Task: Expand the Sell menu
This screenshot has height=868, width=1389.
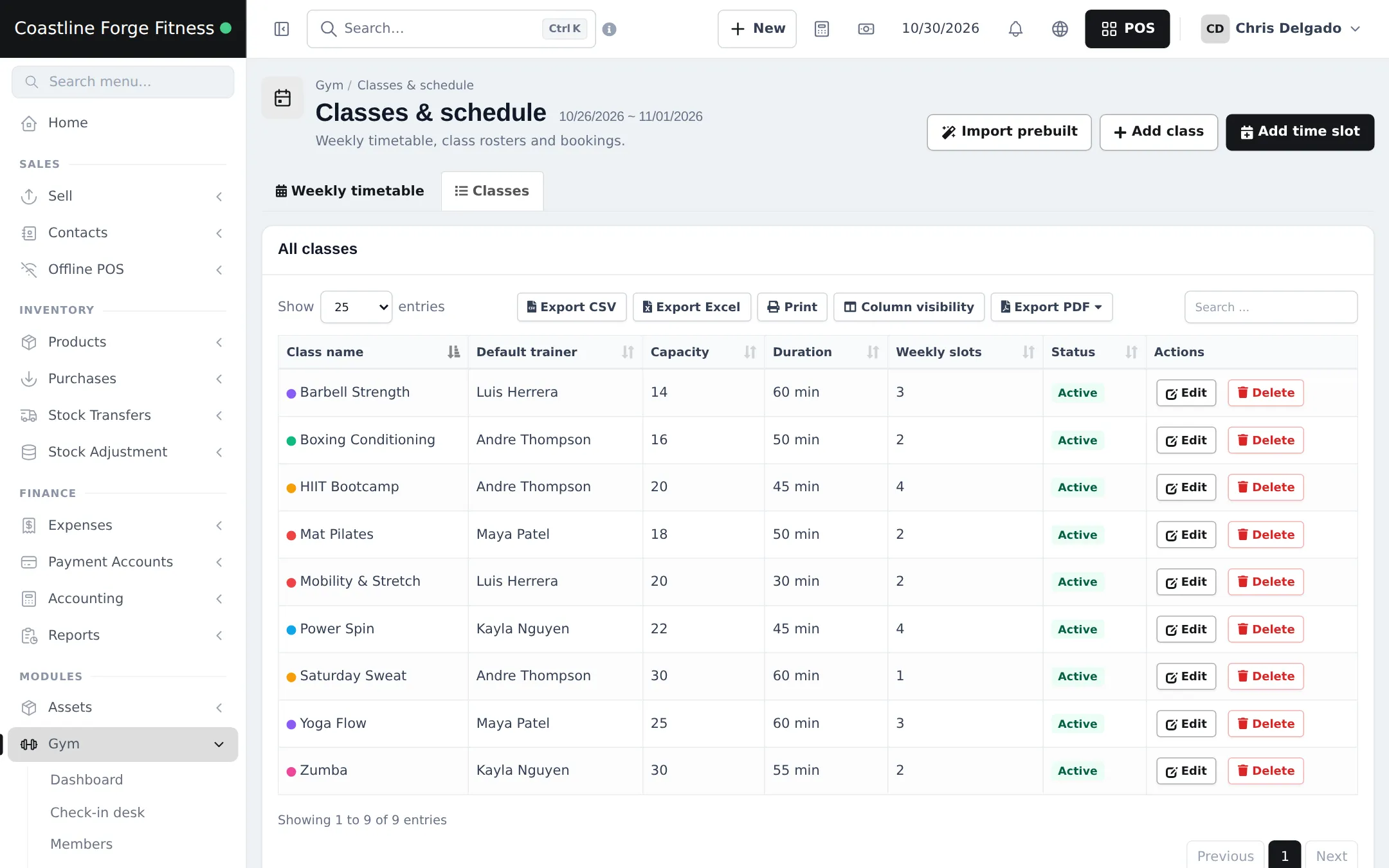Action: coord(122,196)
